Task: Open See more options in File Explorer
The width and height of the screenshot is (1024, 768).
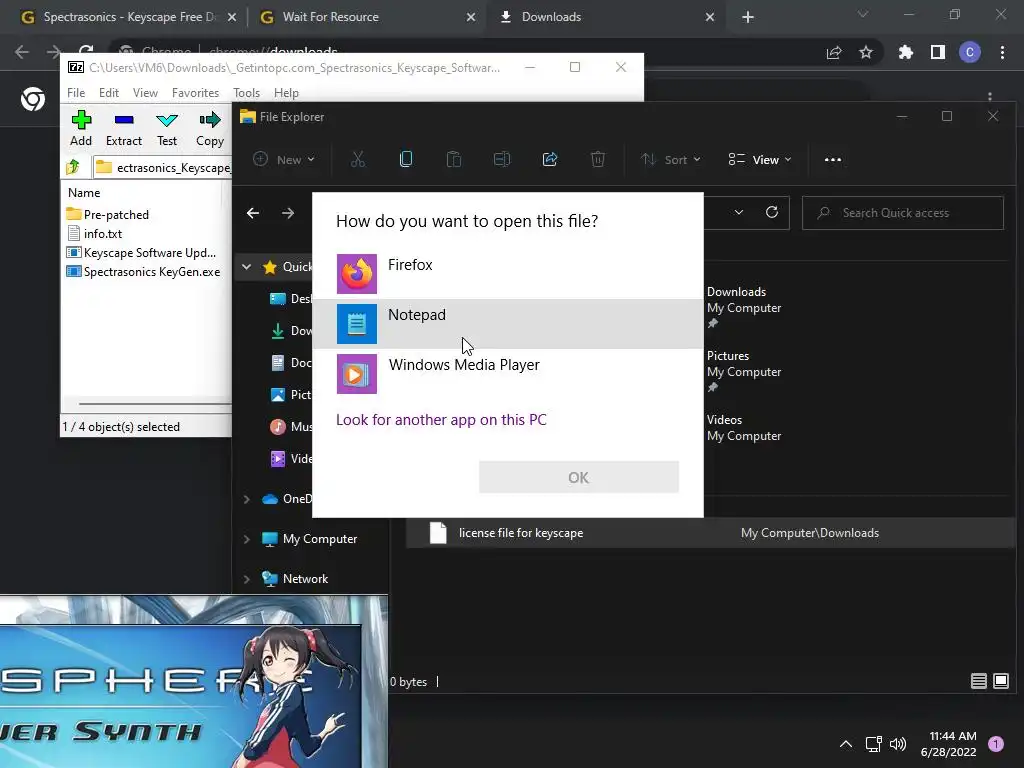Action: point(833,159)
